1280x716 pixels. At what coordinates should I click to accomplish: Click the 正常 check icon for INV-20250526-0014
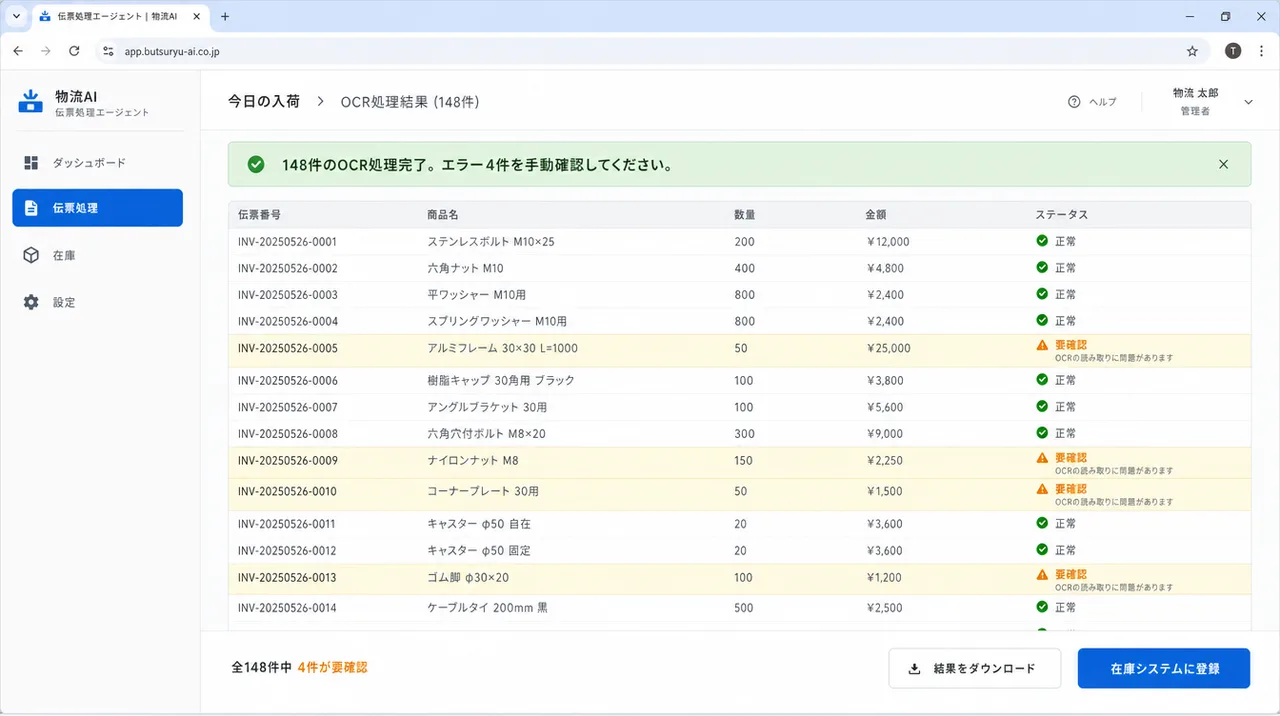click(1042, 606)
